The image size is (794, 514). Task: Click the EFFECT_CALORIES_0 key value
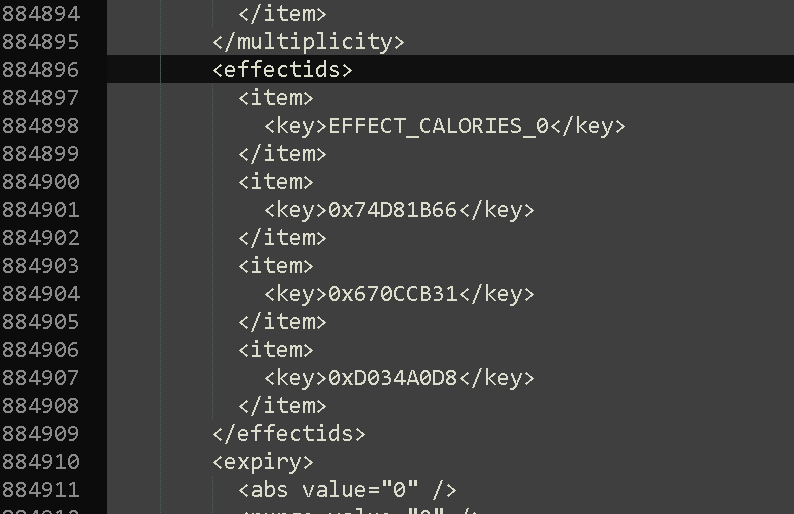pos(438,126)
